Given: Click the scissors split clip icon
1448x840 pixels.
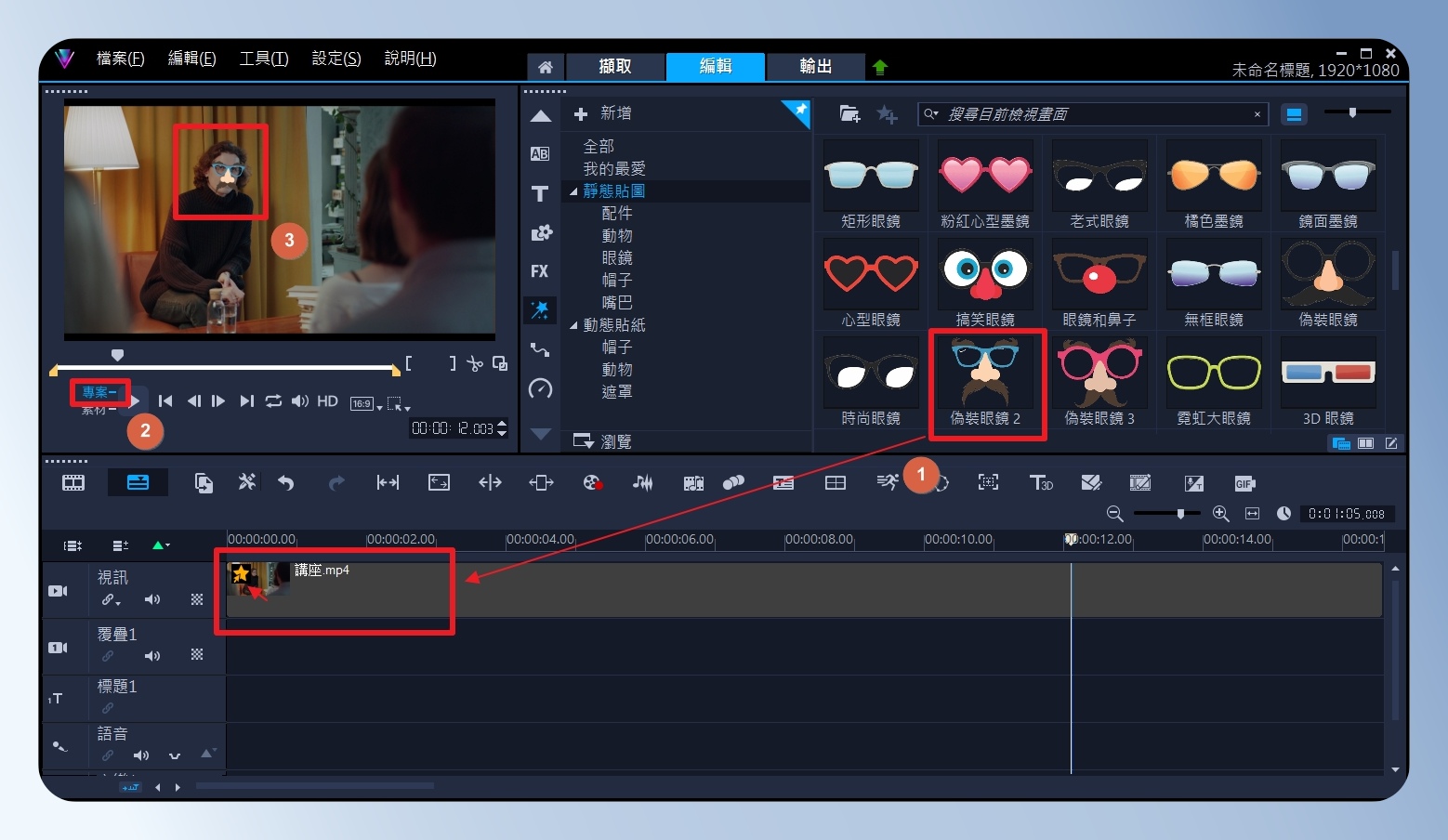Looking at the screenshot, I should coord(475,363).
